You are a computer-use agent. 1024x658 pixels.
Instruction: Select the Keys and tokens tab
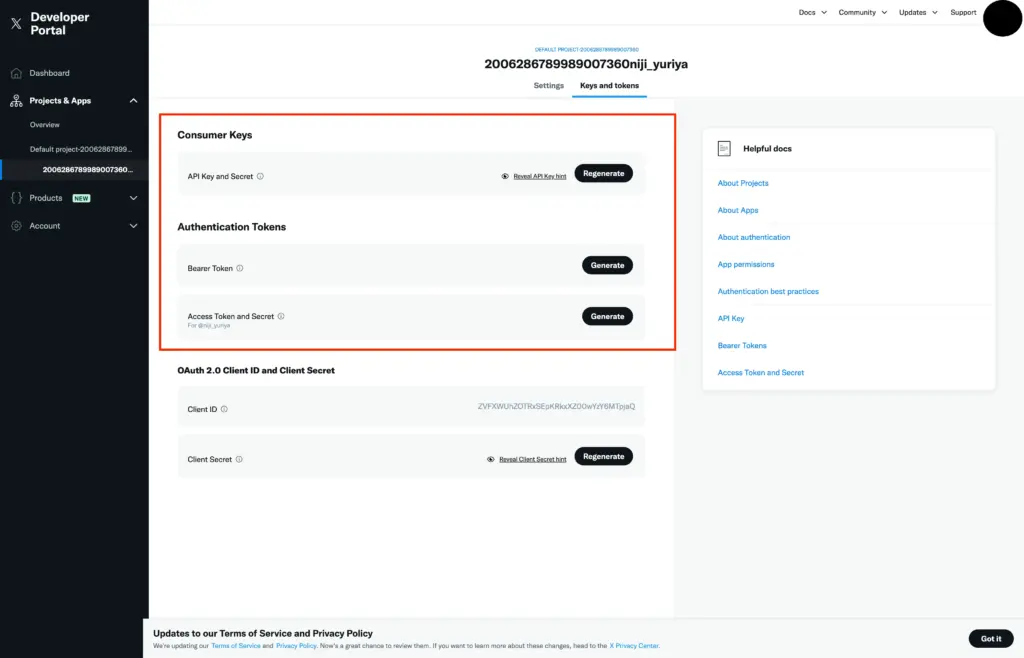(x=609, y=86)
